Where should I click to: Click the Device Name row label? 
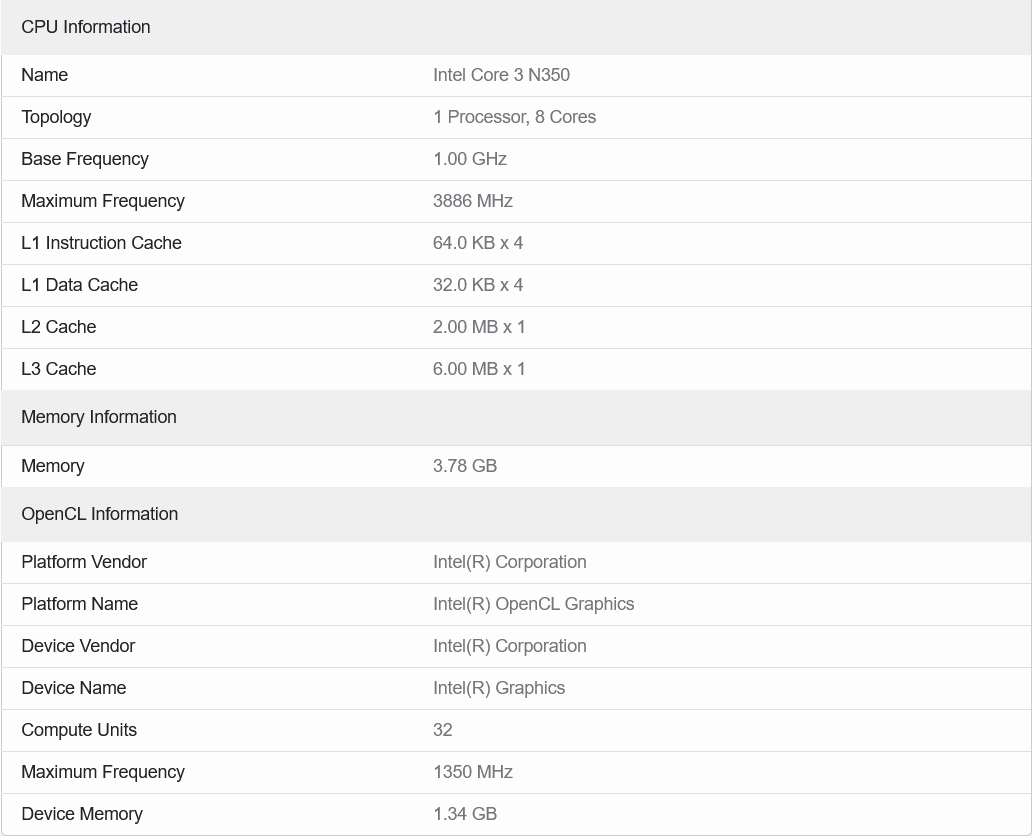pos(74,688)
